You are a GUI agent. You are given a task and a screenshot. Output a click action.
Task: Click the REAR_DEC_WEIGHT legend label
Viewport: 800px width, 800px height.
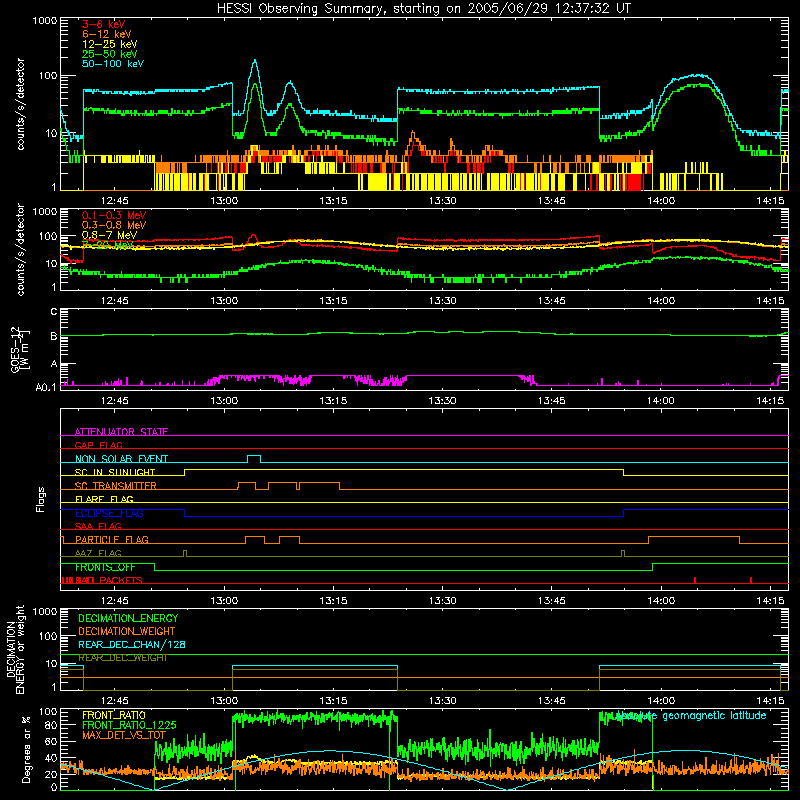point(123,658)
